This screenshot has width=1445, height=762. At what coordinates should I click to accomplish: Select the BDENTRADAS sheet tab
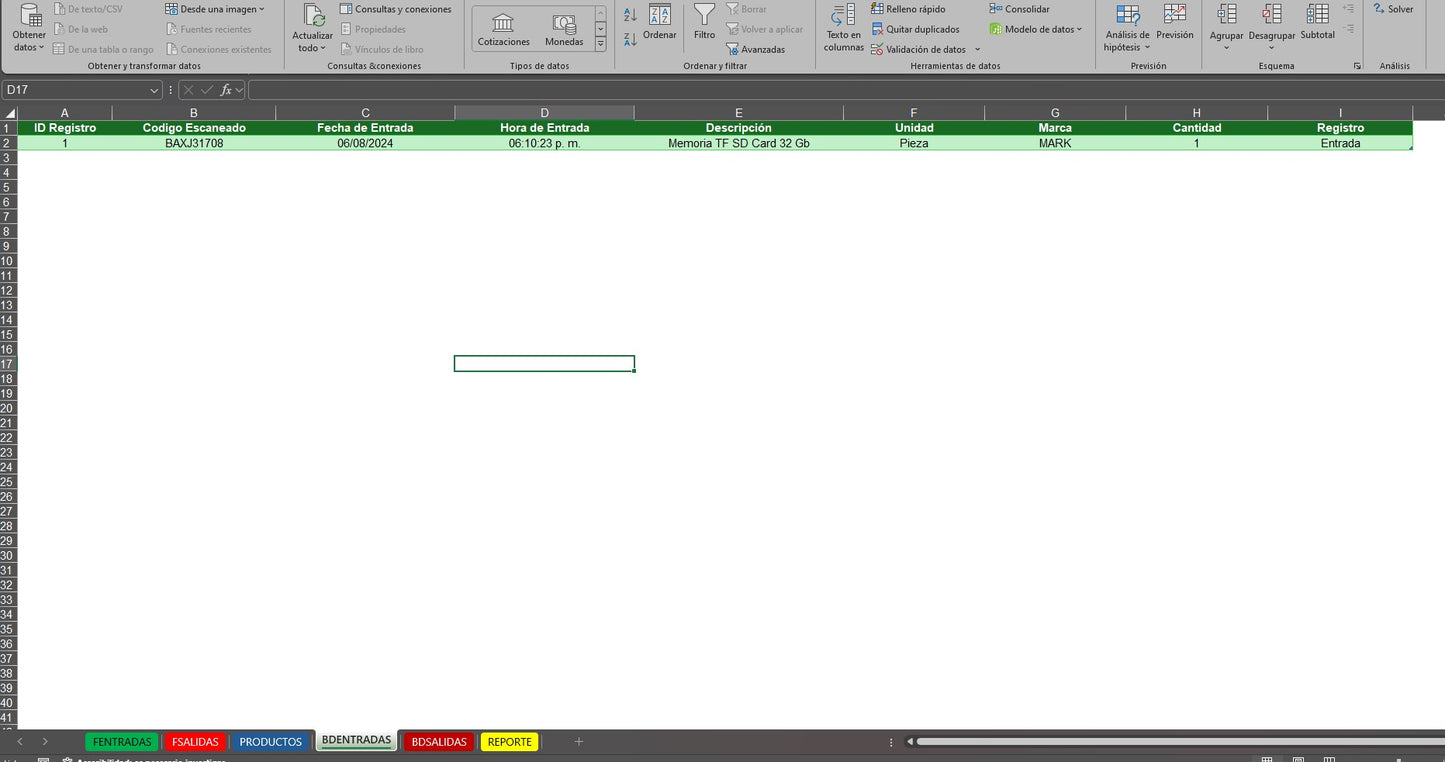[356, 741]
